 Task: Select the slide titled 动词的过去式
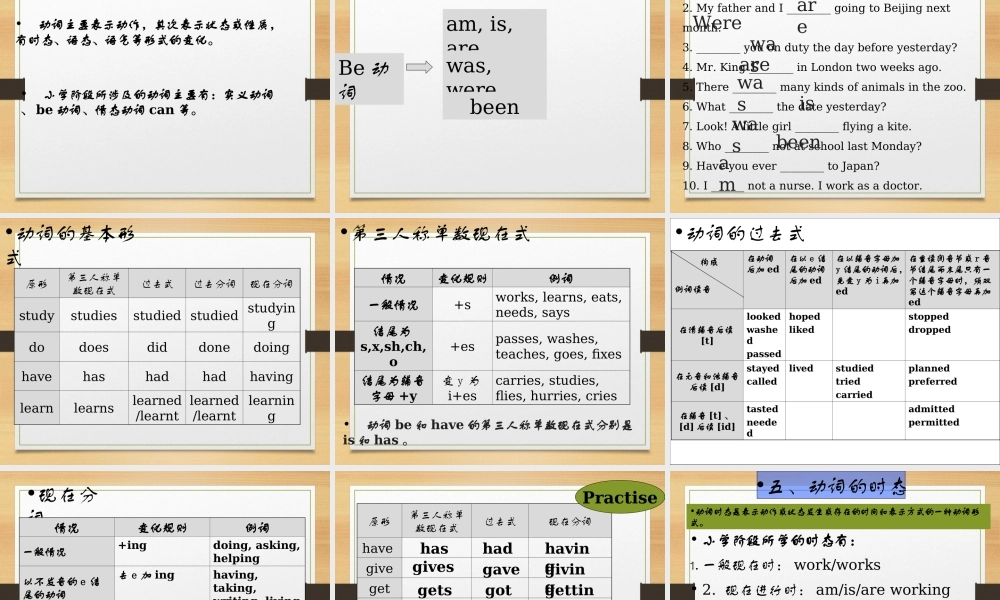[835, 340]
